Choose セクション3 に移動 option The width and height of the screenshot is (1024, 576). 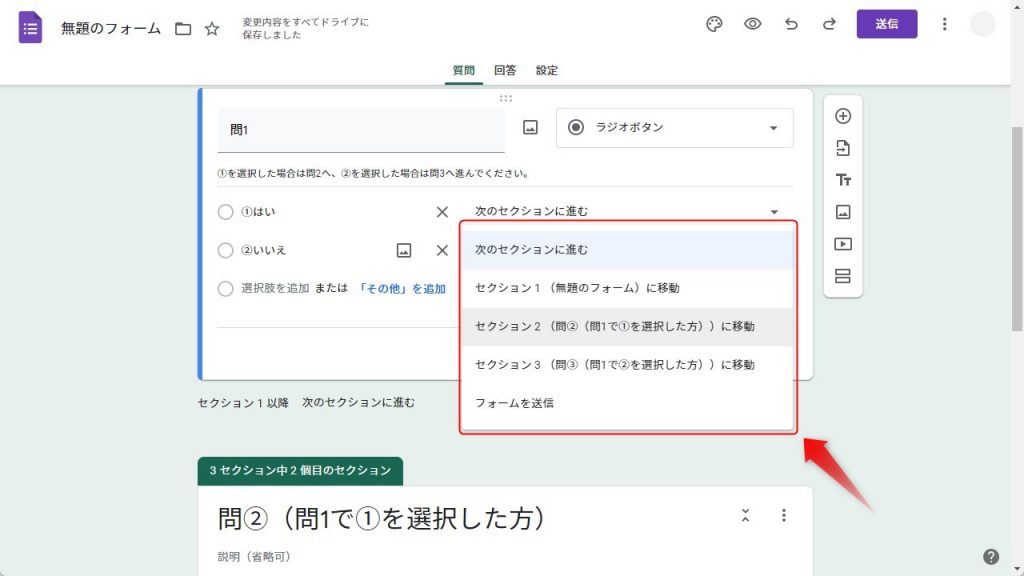pyautogui.click(x=627, y=365)
